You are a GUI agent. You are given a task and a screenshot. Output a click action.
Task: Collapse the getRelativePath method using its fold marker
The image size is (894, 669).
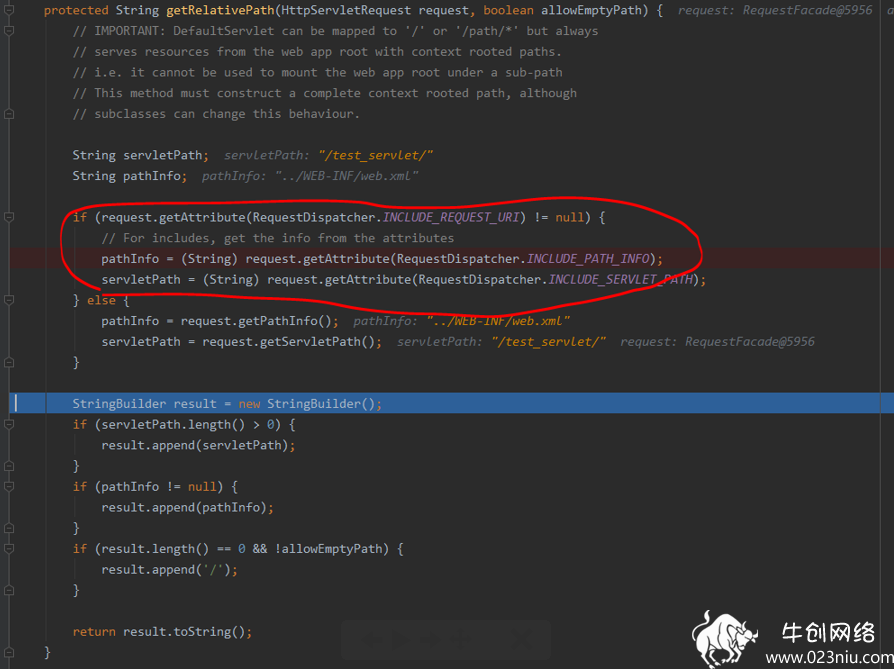(9, 10)
